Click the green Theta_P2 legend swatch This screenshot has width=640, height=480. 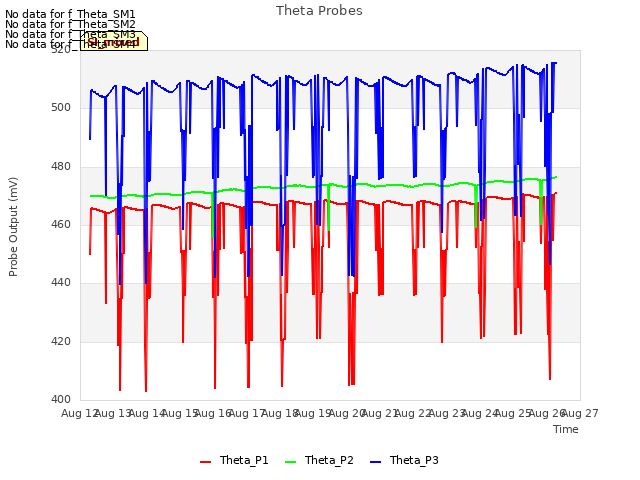290,462
